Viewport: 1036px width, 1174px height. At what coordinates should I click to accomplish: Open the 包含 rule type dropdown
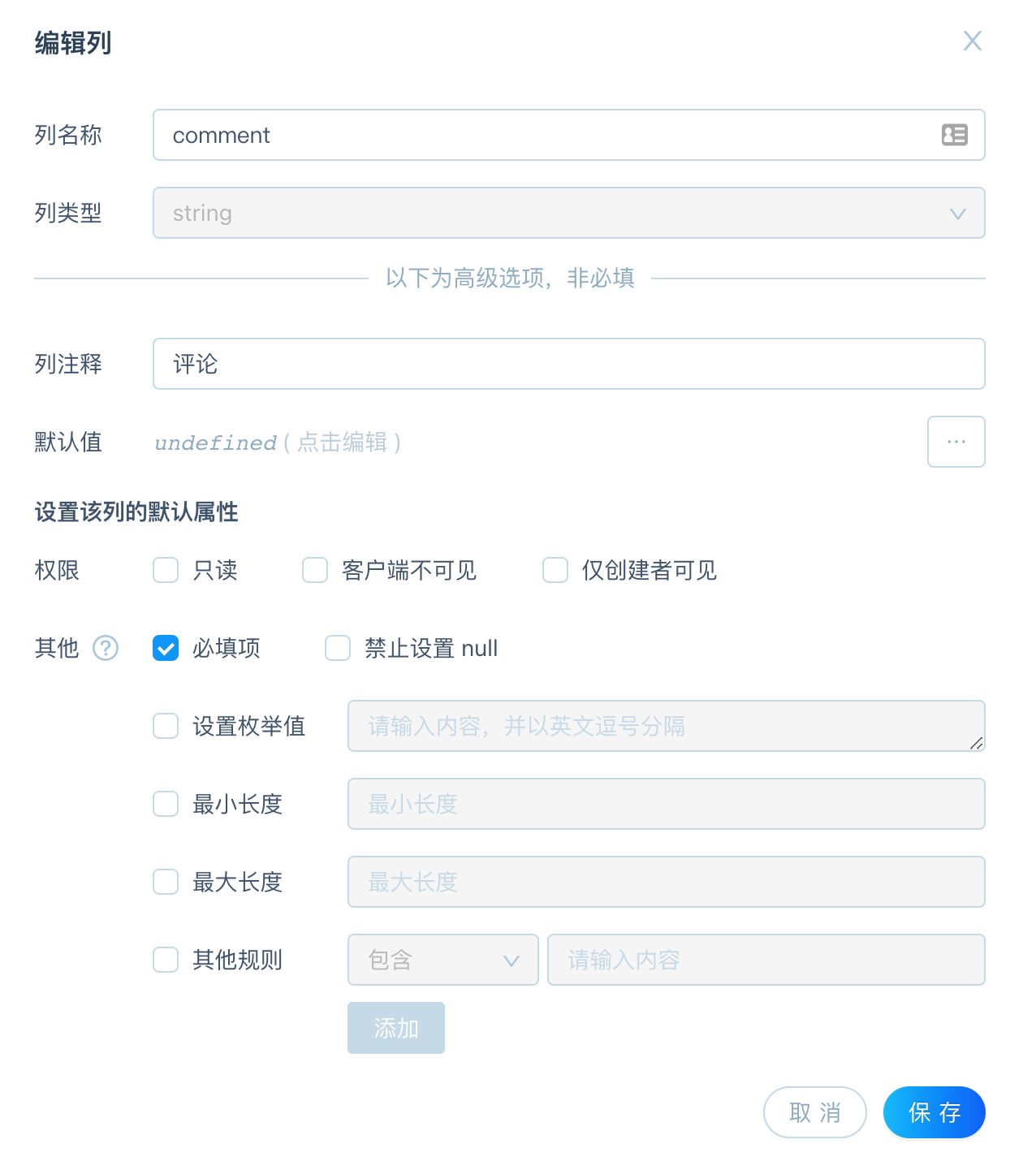tap(443, 960)
